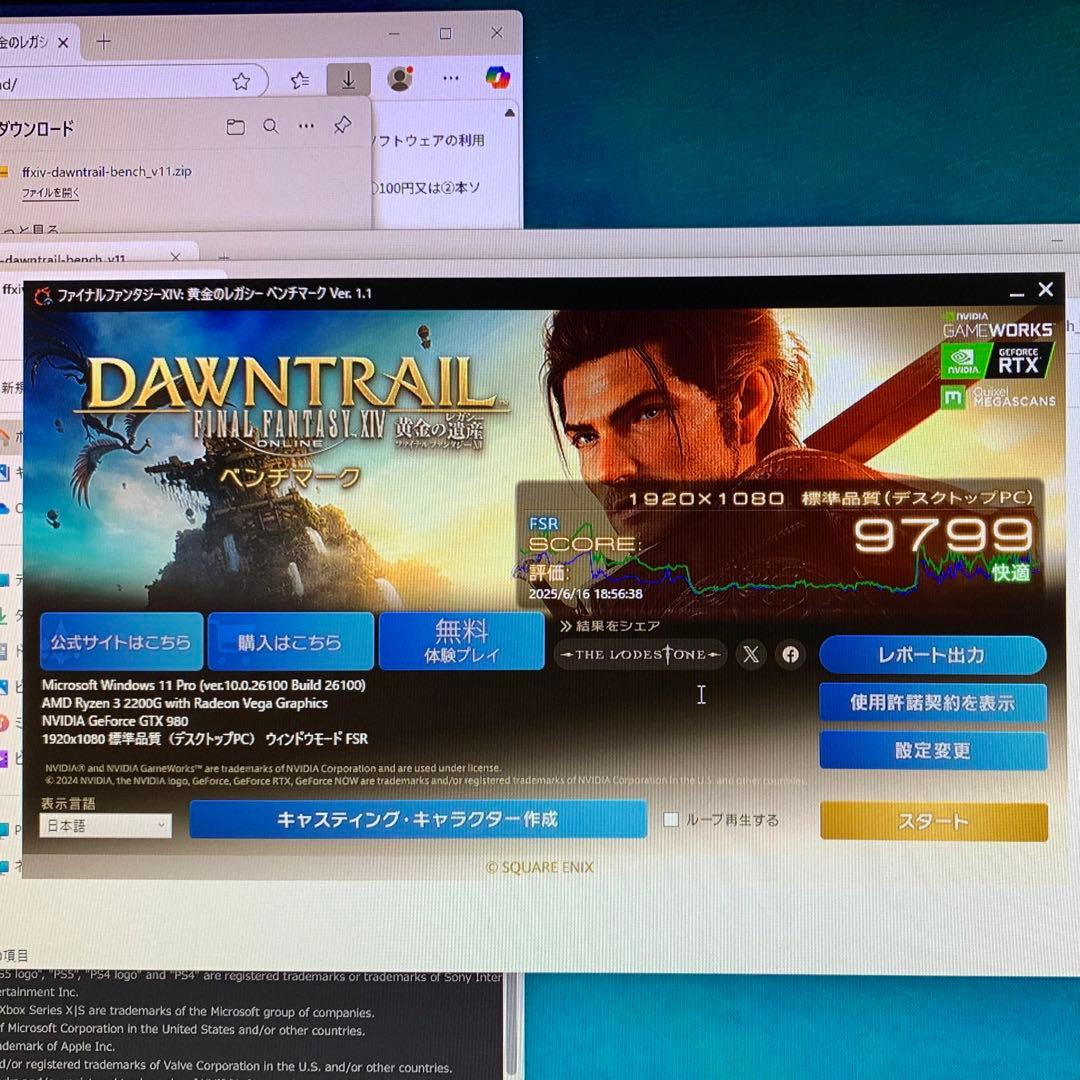Click THE LODESTONE share button

[x=640, y=654]
